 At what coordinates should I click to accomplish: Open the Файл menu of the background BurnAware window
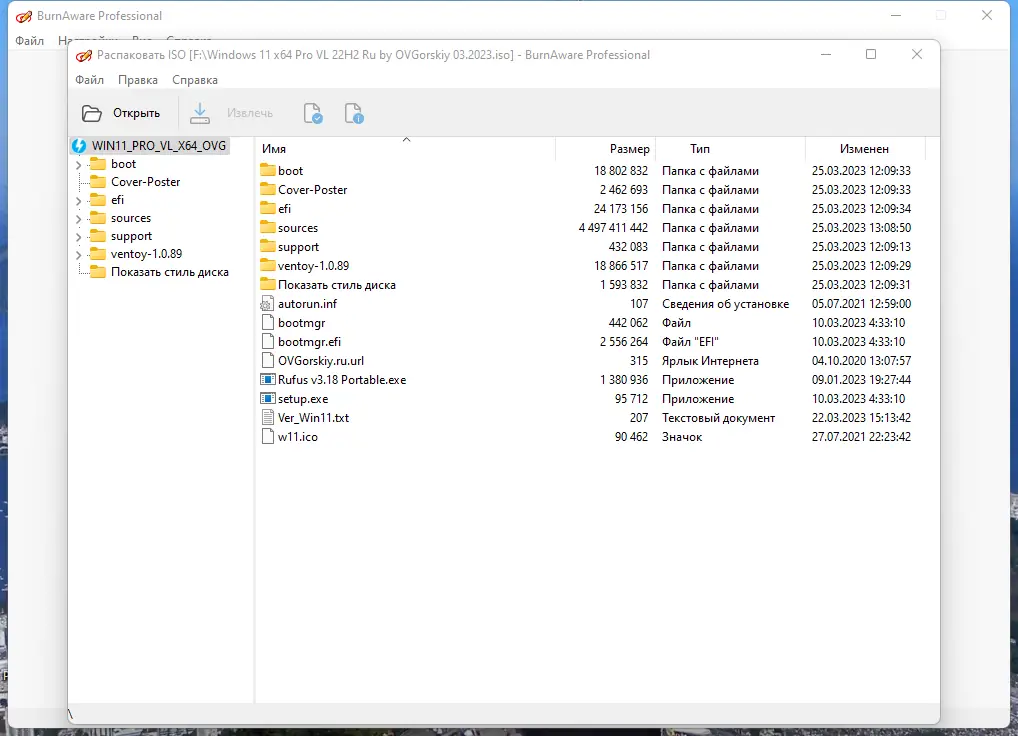click(x=29, y=41)
